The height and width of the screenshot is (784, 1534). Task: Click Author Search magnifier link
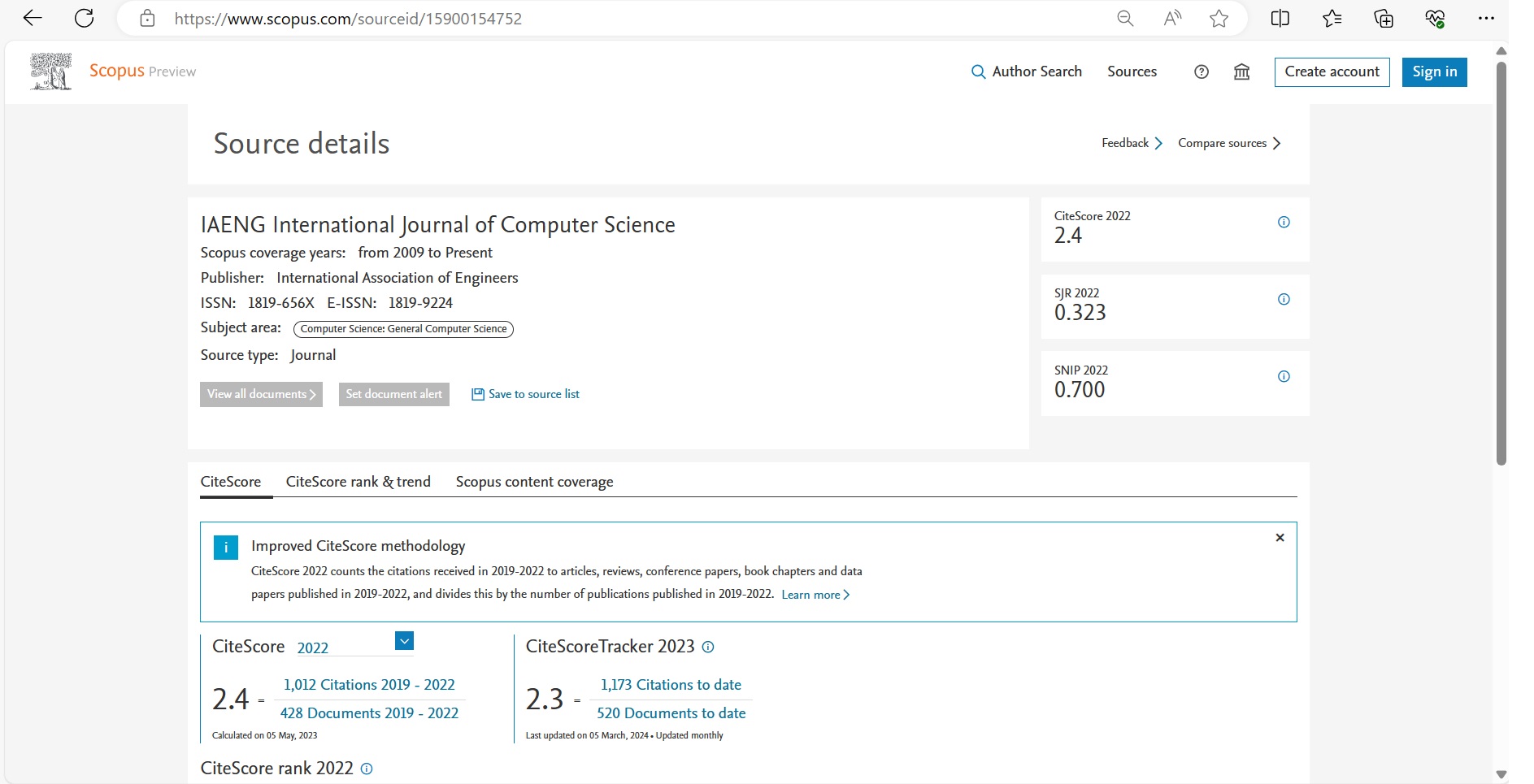click(x=1027, y=71)
